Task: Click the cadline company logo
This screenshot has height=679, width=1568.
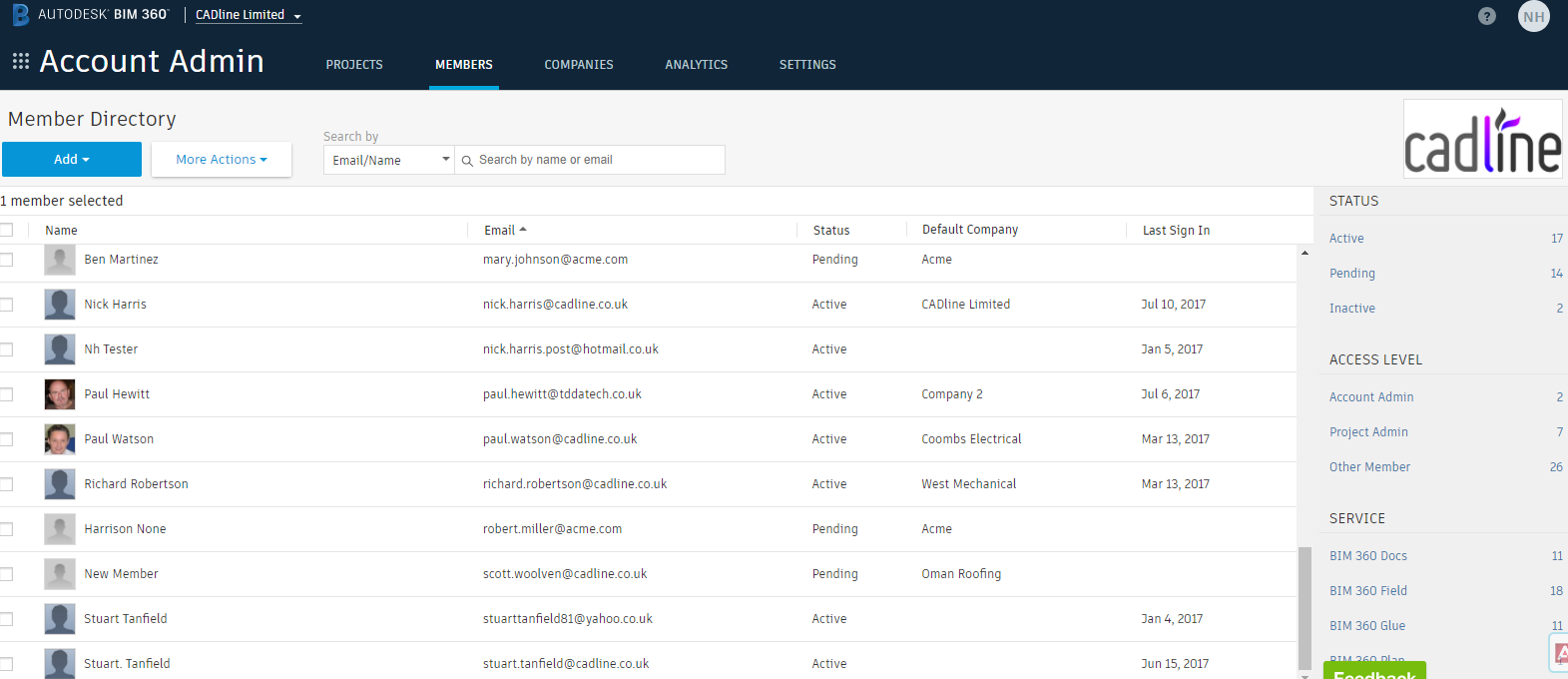Action: pos(1483,139)
